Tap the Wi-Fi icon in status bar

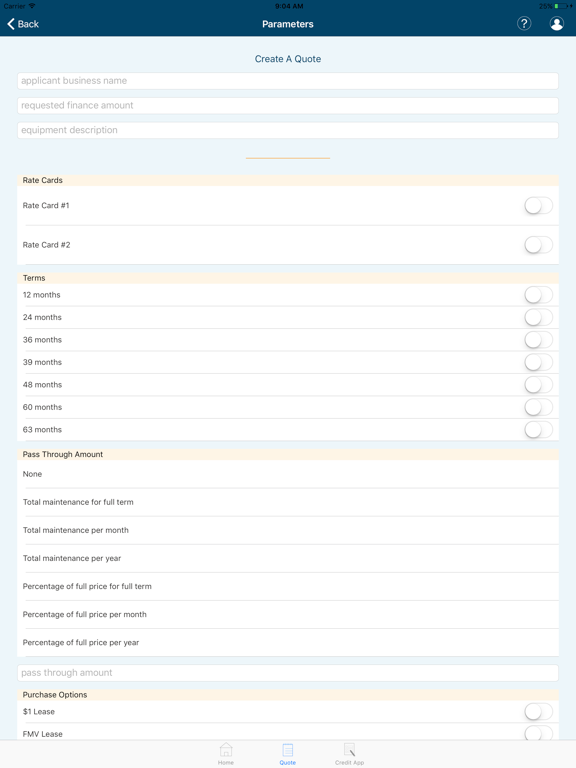point(32,6)
